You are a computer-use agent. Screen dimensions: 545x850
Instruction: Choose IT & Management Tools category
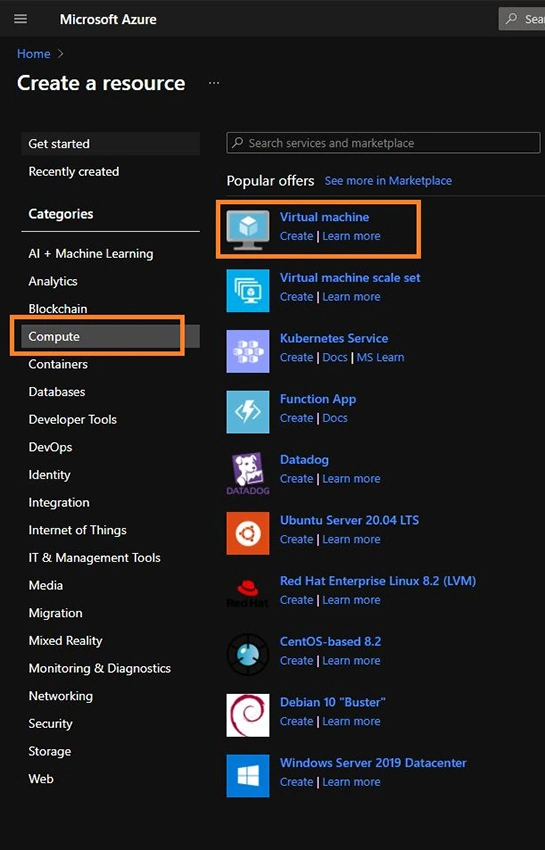[x=94, y=558]
